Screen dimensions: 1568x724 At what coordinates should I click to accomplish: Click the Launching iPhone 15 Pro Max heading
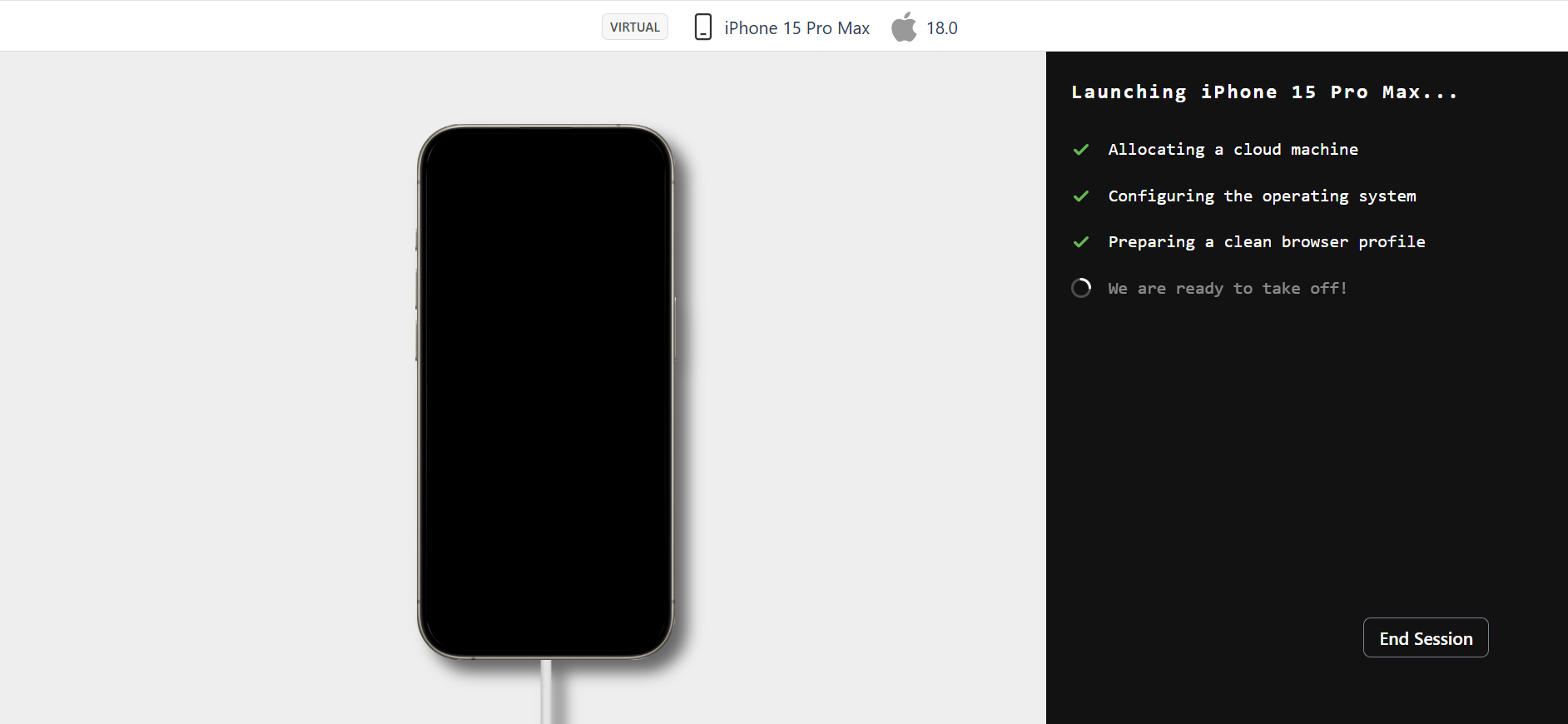(1264, 92)
